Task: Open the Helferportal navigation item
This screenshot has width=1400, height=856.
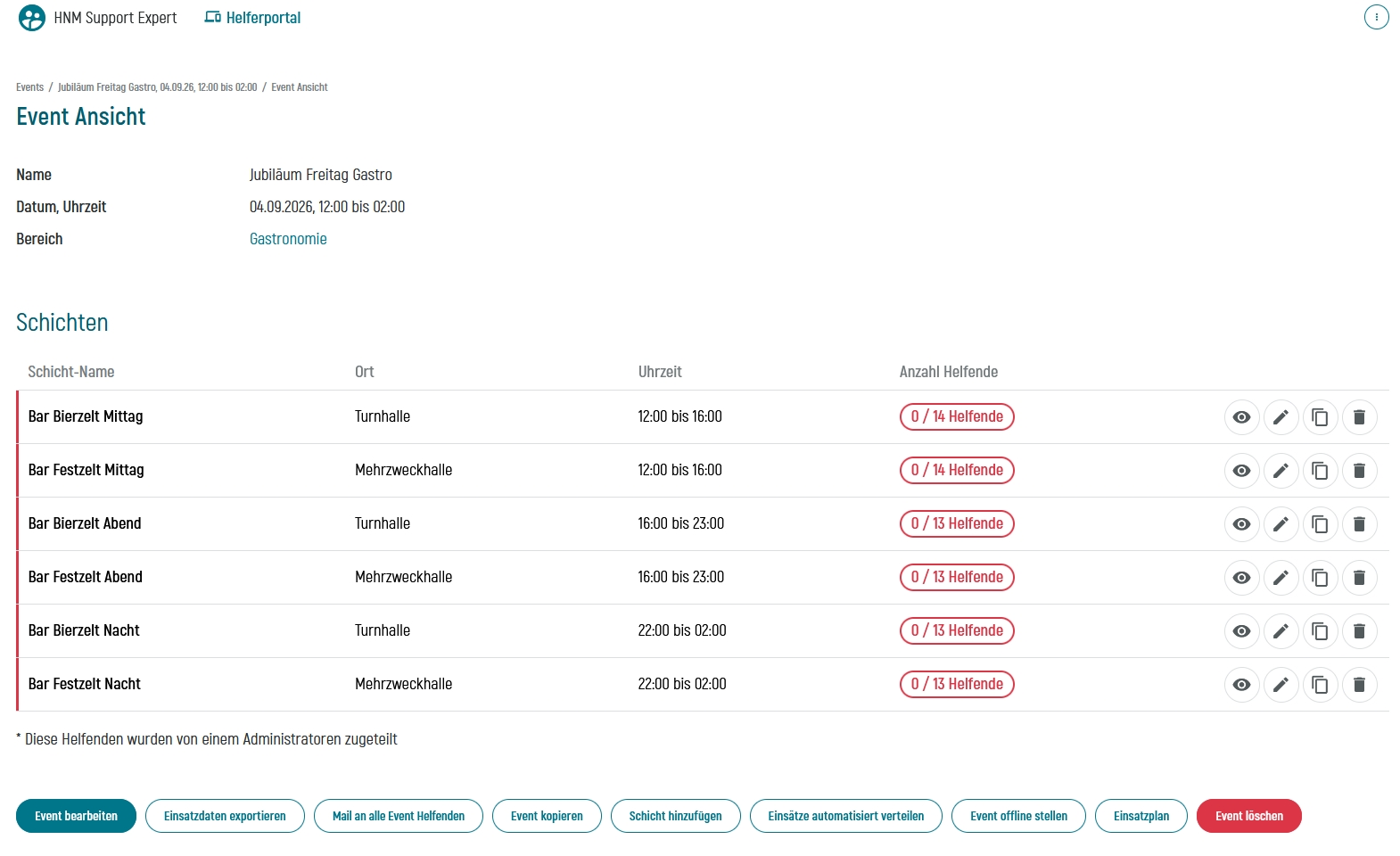Action: click(x=253, y=18)
